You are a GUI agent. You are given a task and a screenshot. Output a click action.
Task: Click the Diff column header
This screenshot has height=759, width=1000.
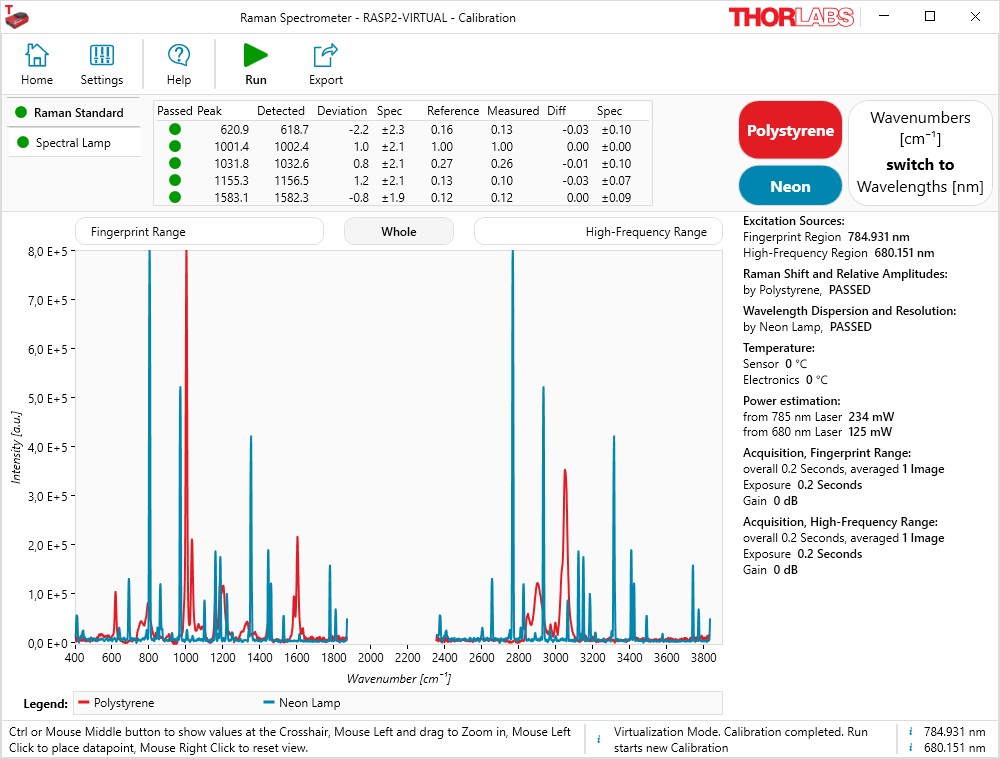point(556,111)
